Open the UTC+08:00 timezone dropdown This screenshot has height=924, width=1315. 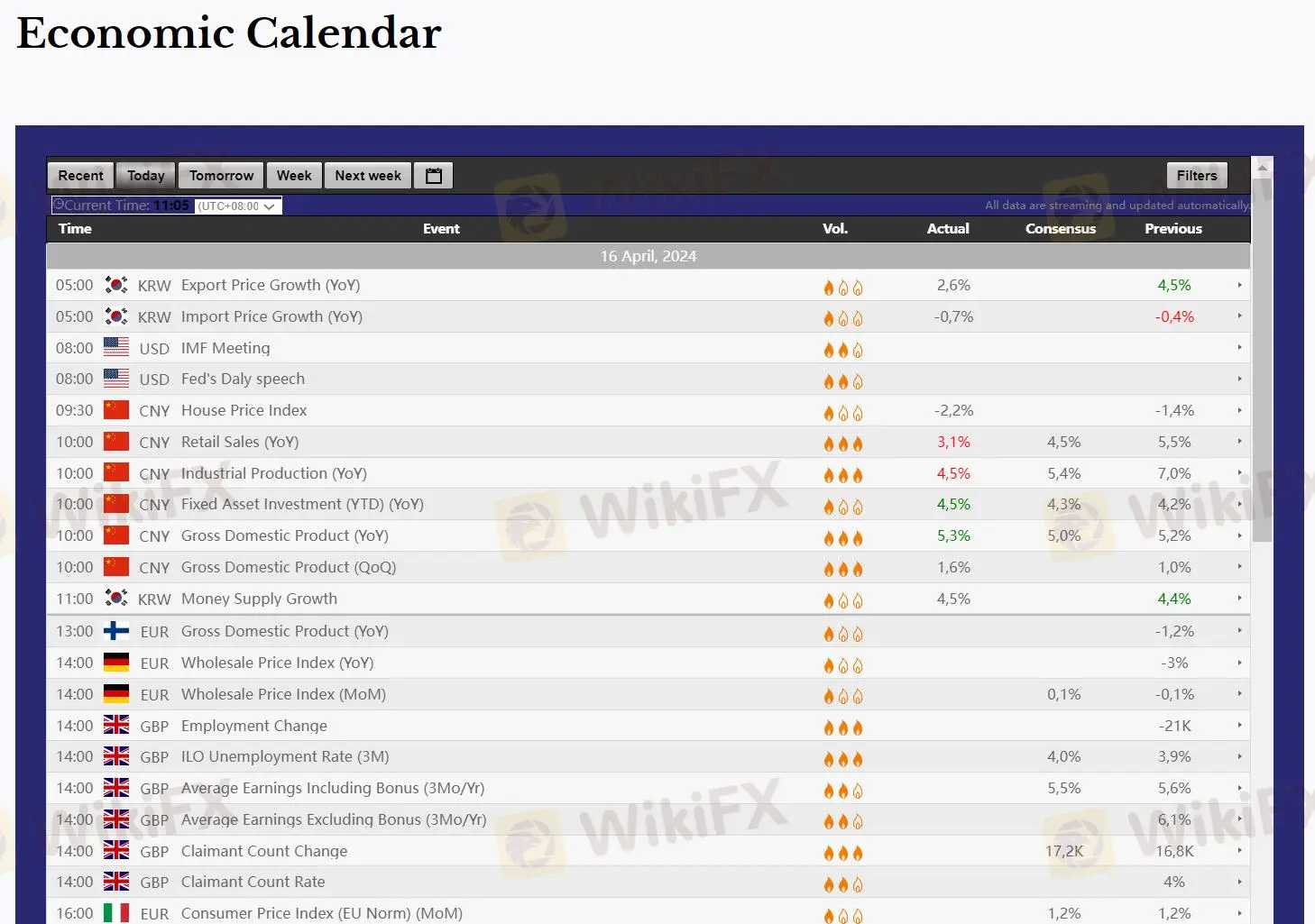236,206
